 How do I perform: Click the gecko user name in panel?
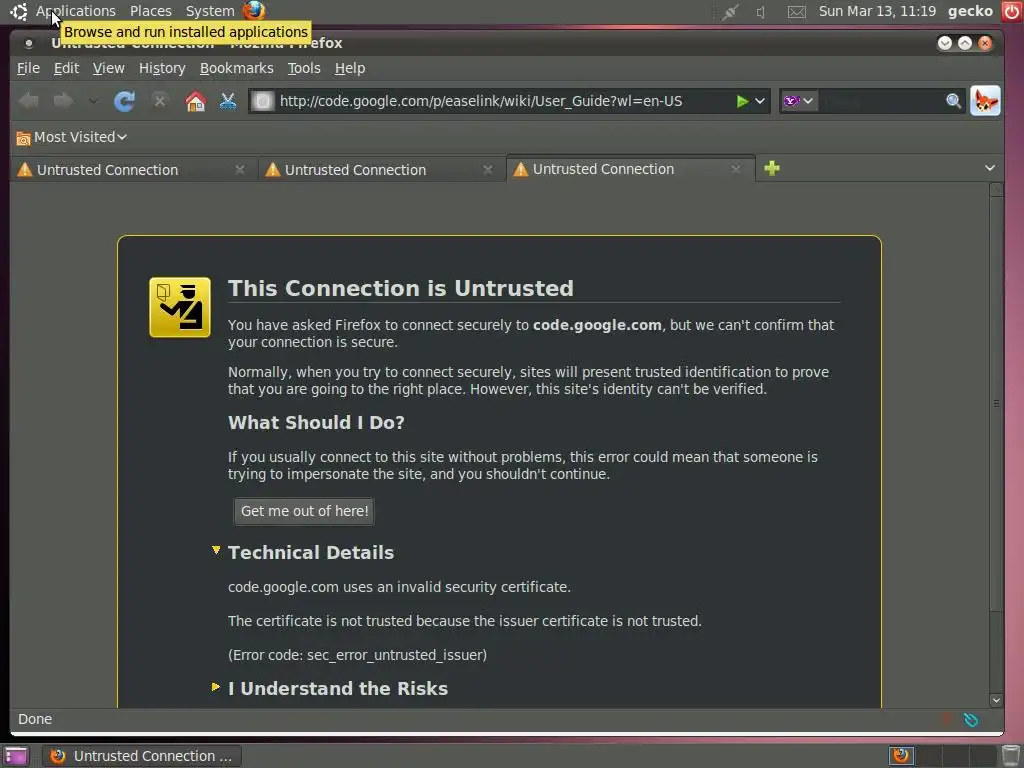click(970, 11)
